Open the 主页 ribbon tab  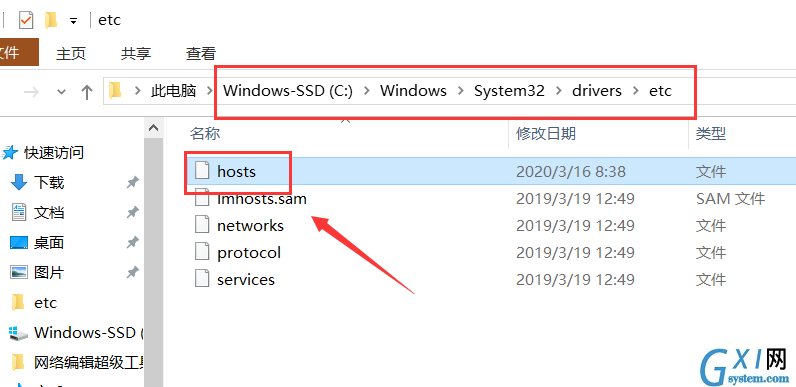click(x=71, y=53)
